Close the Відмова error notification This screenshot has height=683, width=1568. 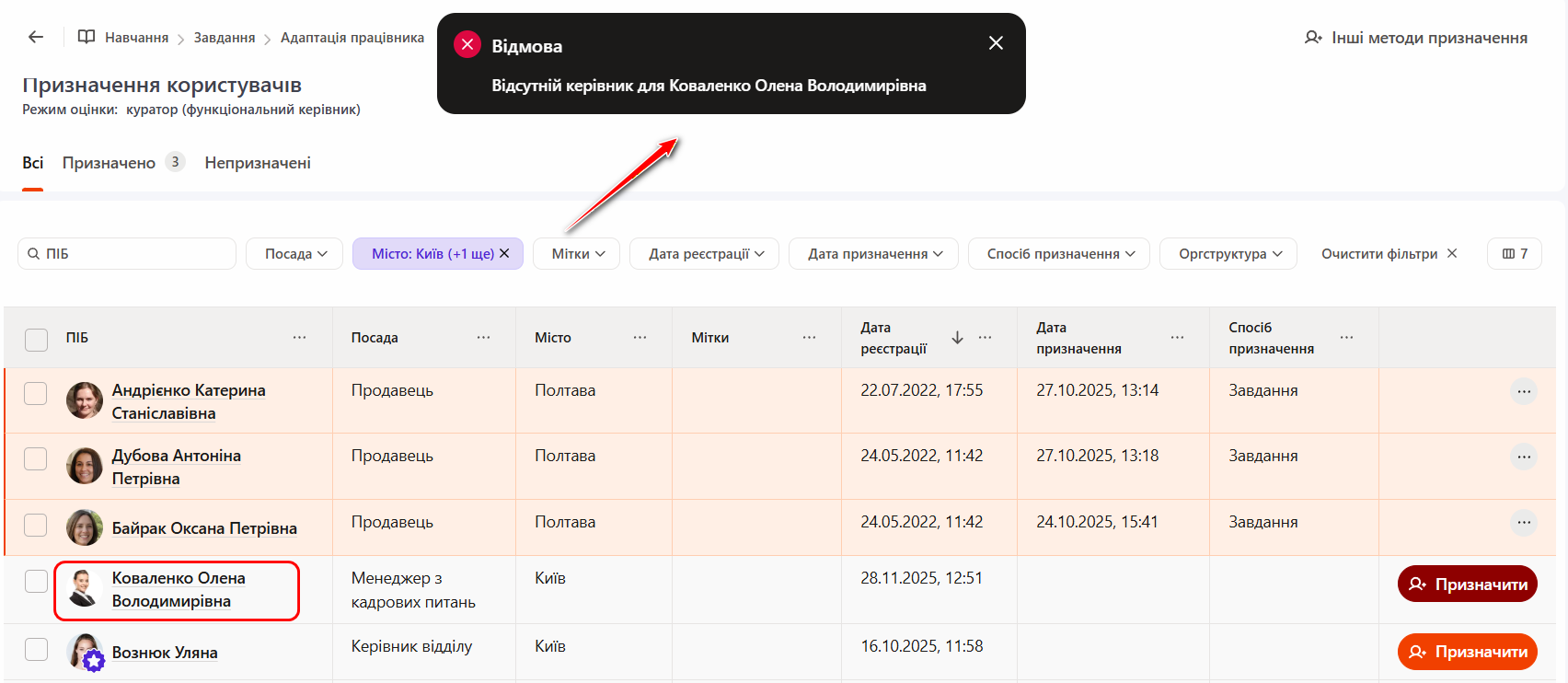(x=996, y=43)
